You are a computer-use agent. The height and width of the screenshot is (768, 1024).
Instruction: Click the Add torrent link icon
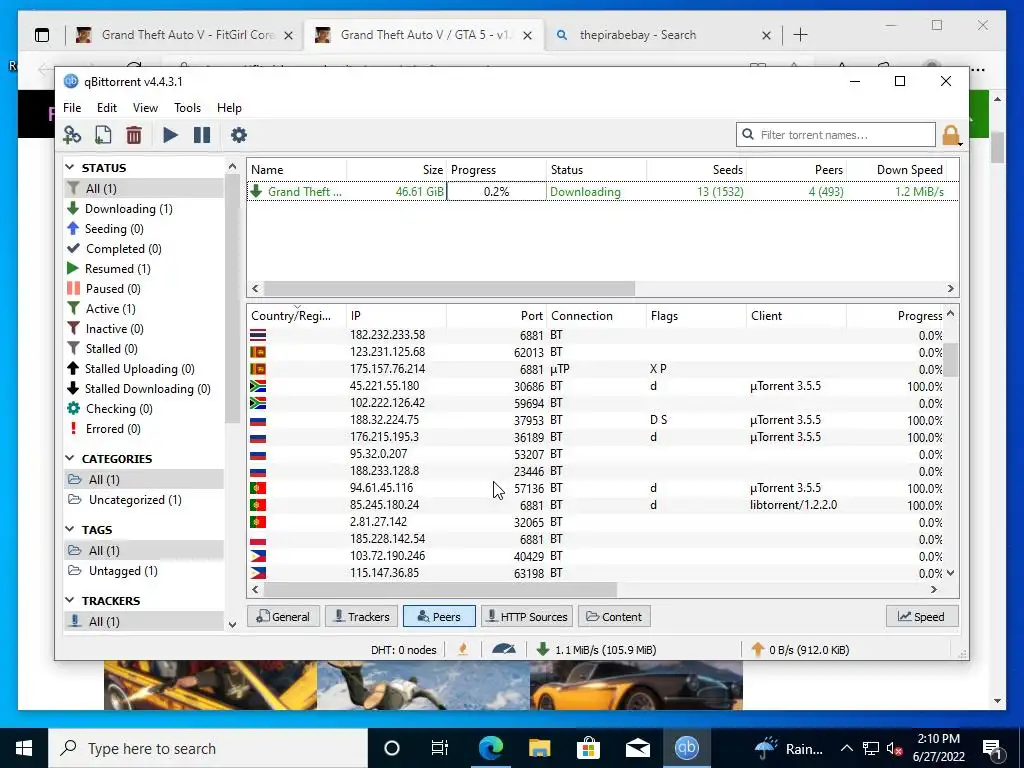tap(72, 135)
